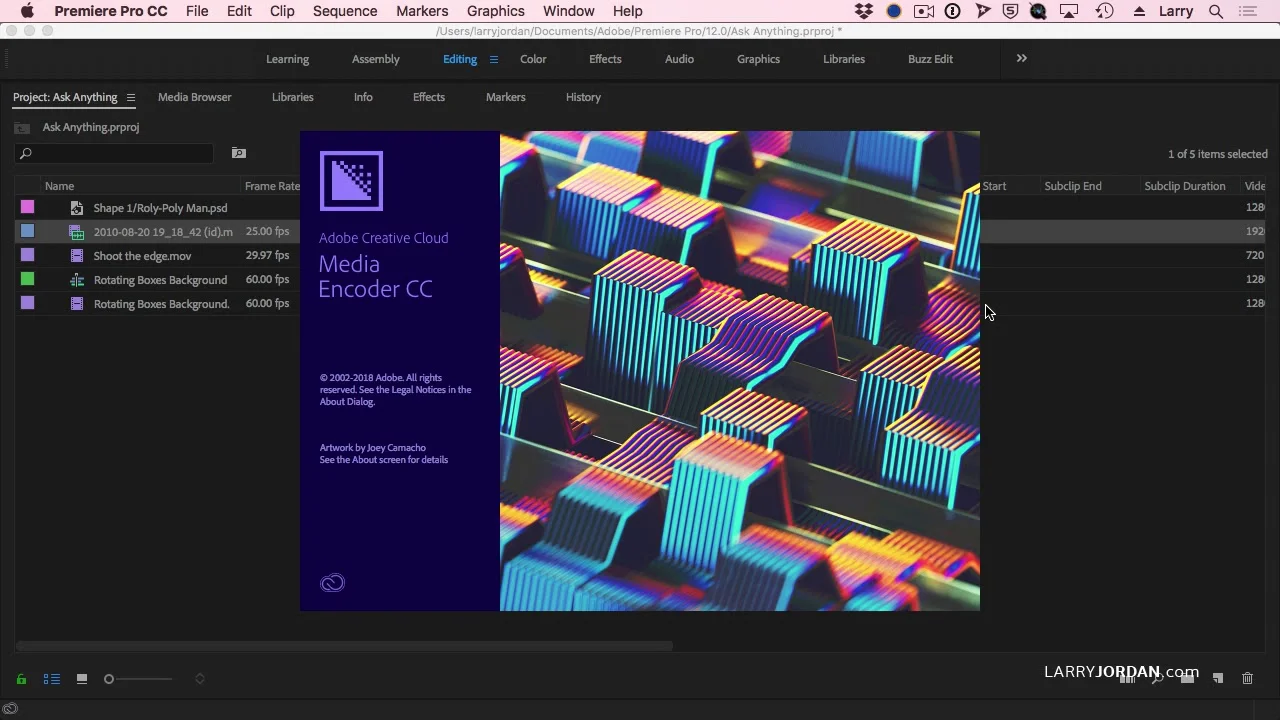Click the Delete trash icon in project panel
The image size is (1280, 720).
click(x=1247, y=678)
